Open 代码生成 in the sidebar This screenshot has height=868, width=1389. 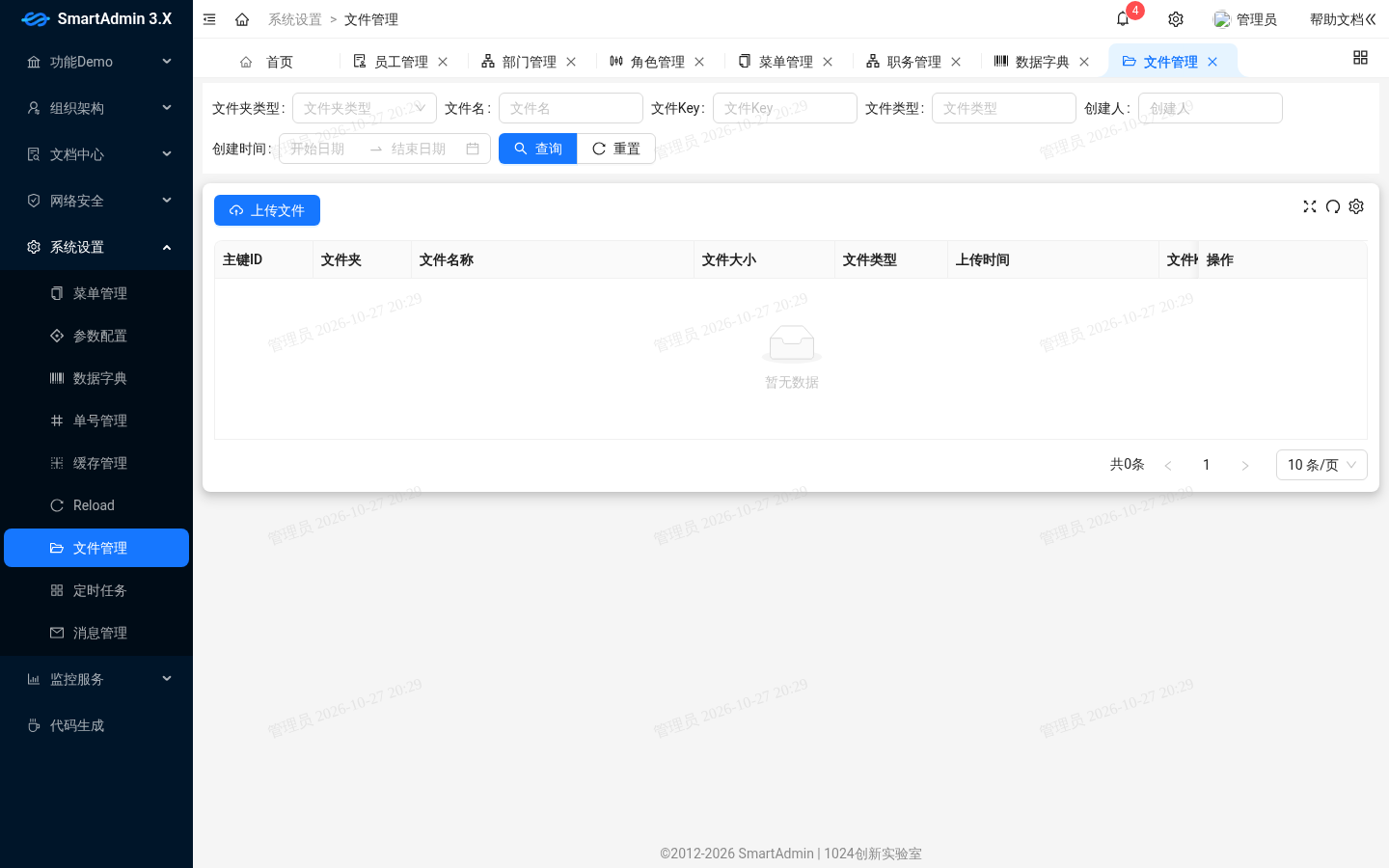[96, 725]
